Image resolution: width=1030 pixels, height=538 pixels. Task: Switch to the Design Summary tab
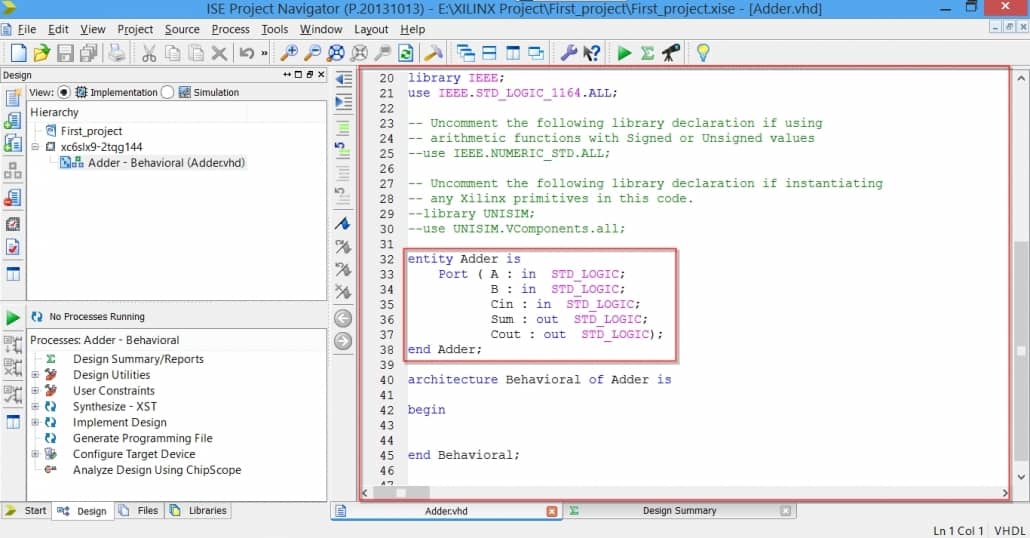tap(679, 511)
